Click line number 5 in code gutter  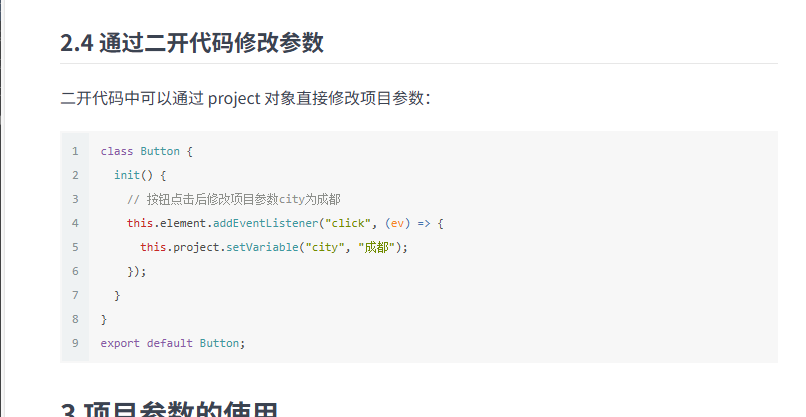point(75,247)
